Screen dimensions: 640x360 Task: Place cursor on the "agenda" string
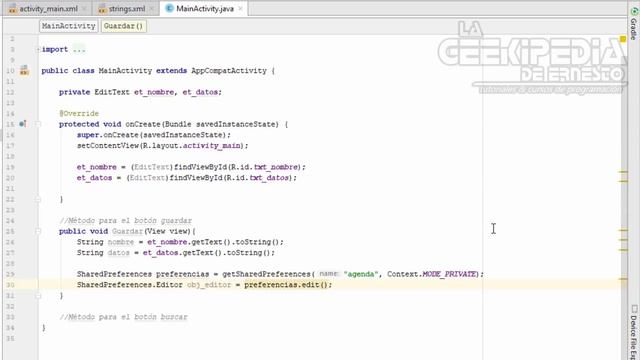[x=360, y=274]
